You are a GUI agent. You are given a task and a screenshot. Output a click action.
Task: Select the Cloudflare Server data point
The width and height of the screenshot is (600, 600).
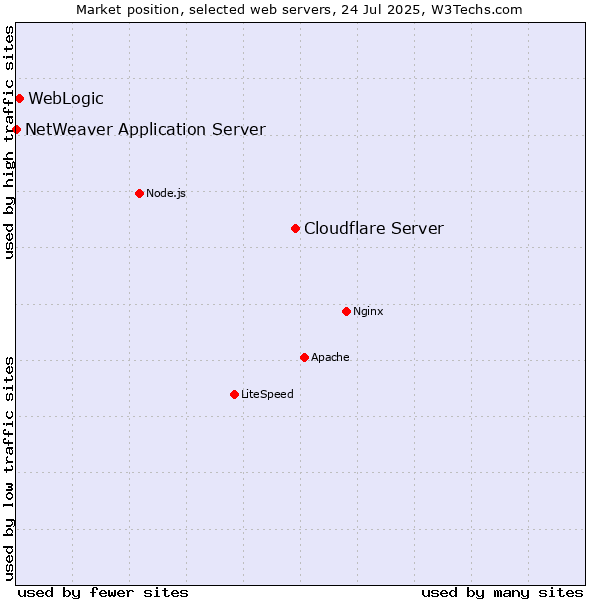click(x=295, y=229)
